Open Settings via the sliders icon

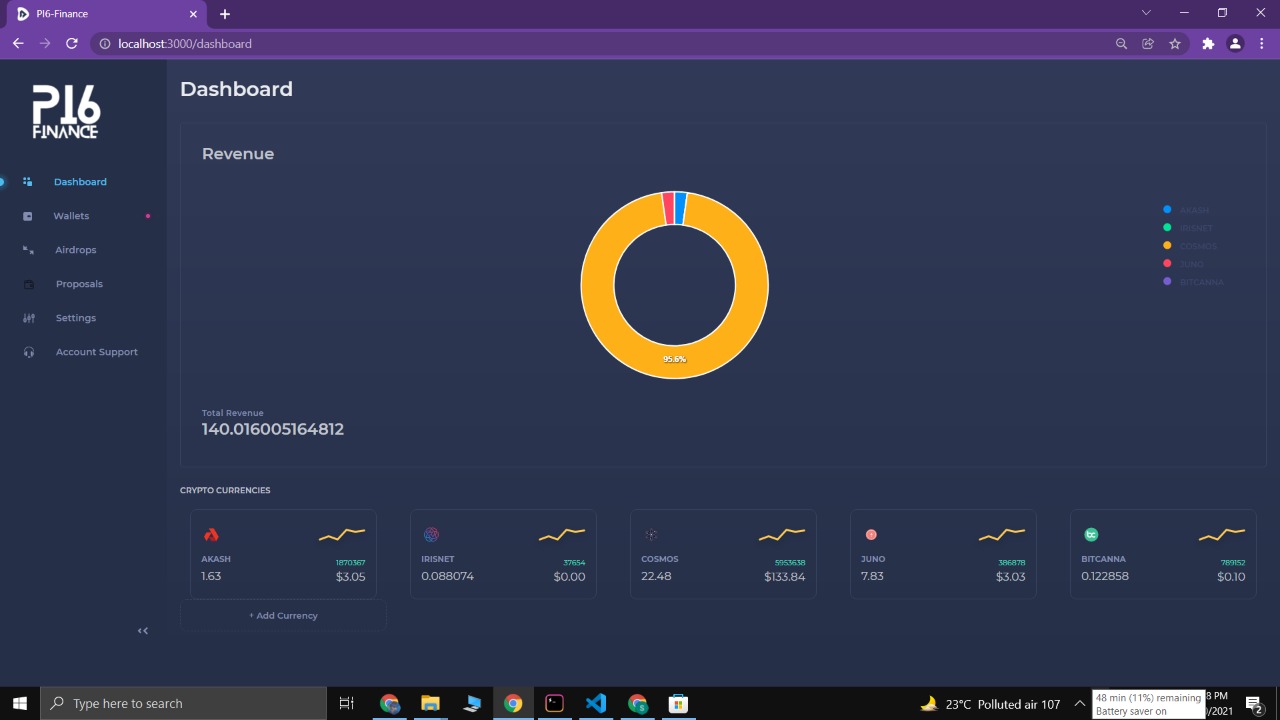29,318
